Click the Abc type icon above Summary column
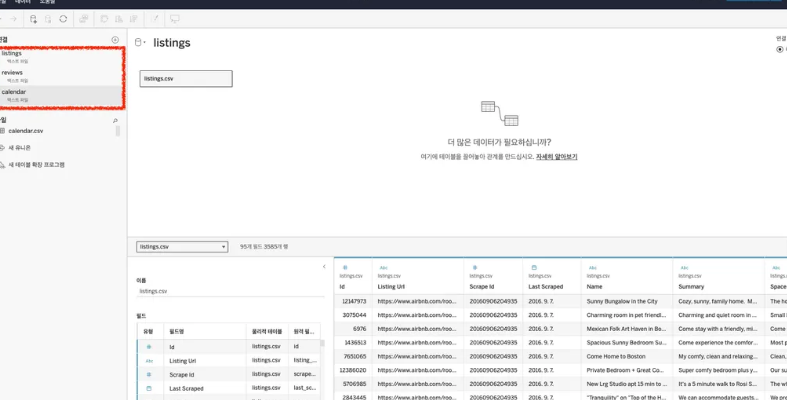 coord(685,268)
